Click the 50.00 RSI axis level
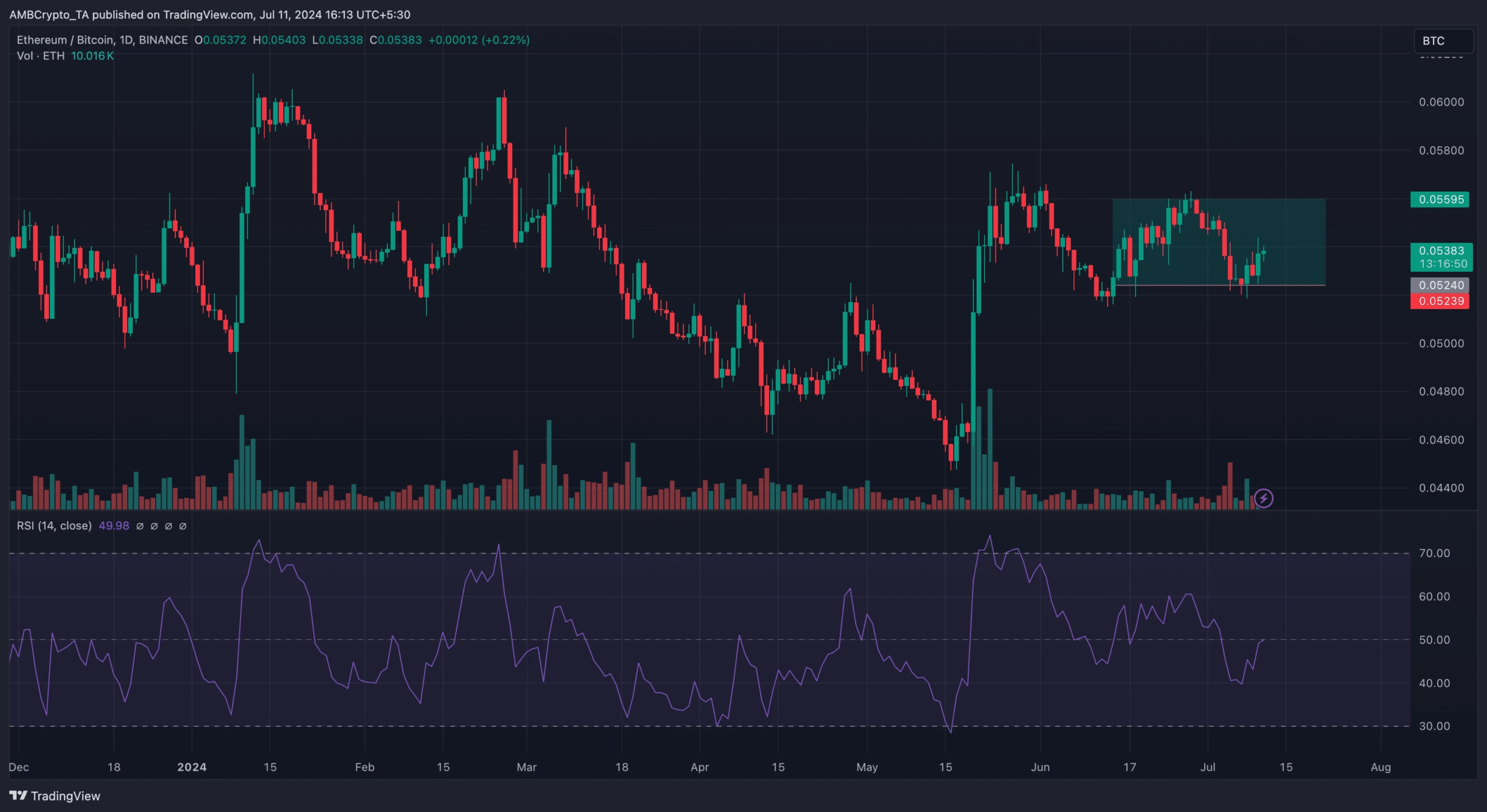Screen dimensions: 1487x812 (x=1435, y=640)
